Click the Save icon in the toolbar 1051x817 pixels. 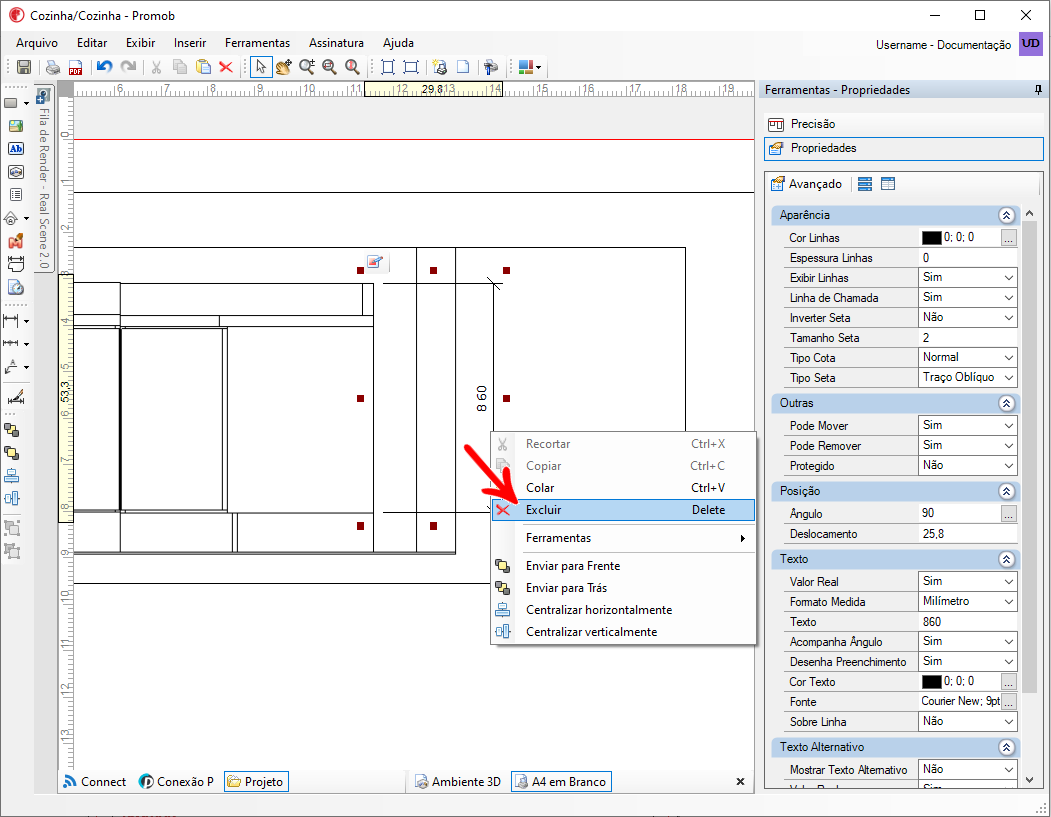coord(24,67)
